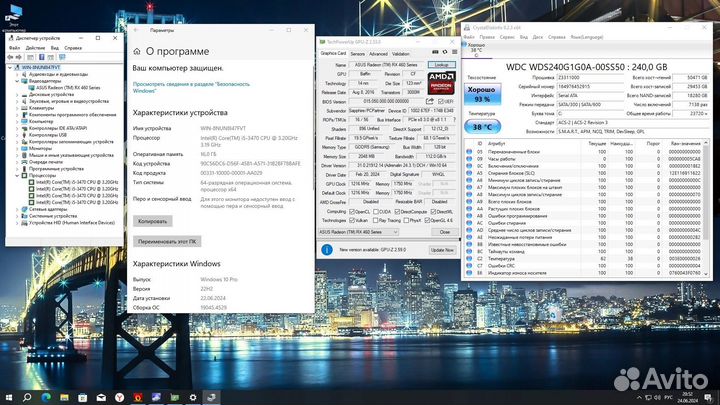Click the Хорошо 93 % health status box
This screenshot has height=405, width=720.
click(x=482, y=94)
